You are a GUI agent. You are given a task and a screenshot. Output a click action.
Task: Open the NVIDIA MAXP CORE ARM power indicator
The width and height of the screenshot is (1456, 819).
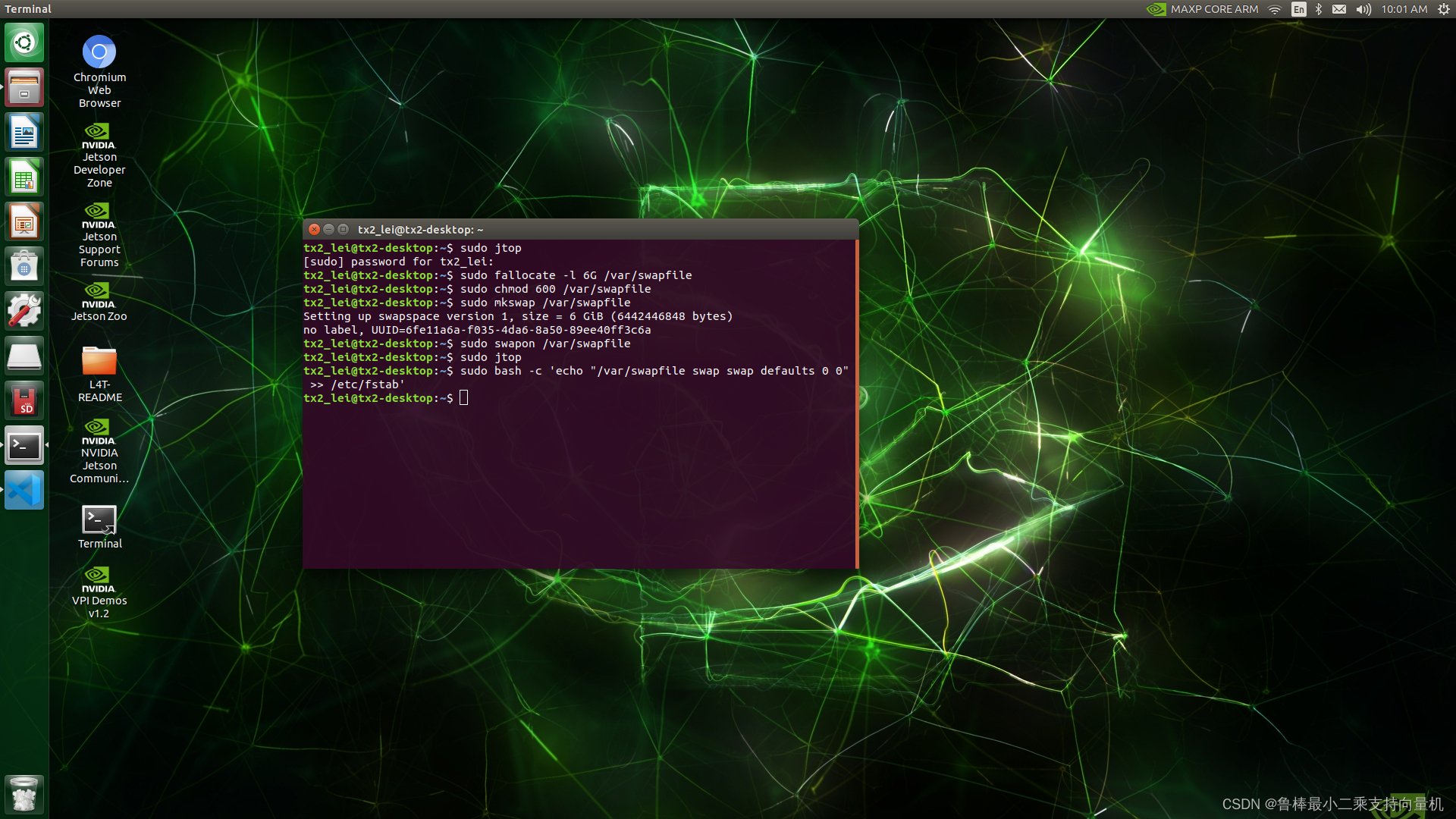[x=1202, y=9]
